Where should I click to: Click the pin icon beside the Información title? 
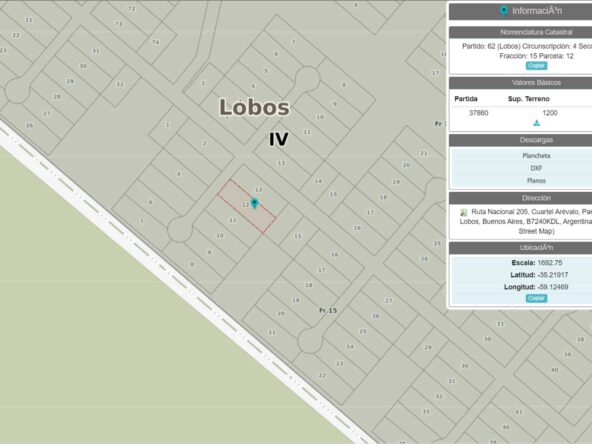pyautogui.click(x=504, y=11)
